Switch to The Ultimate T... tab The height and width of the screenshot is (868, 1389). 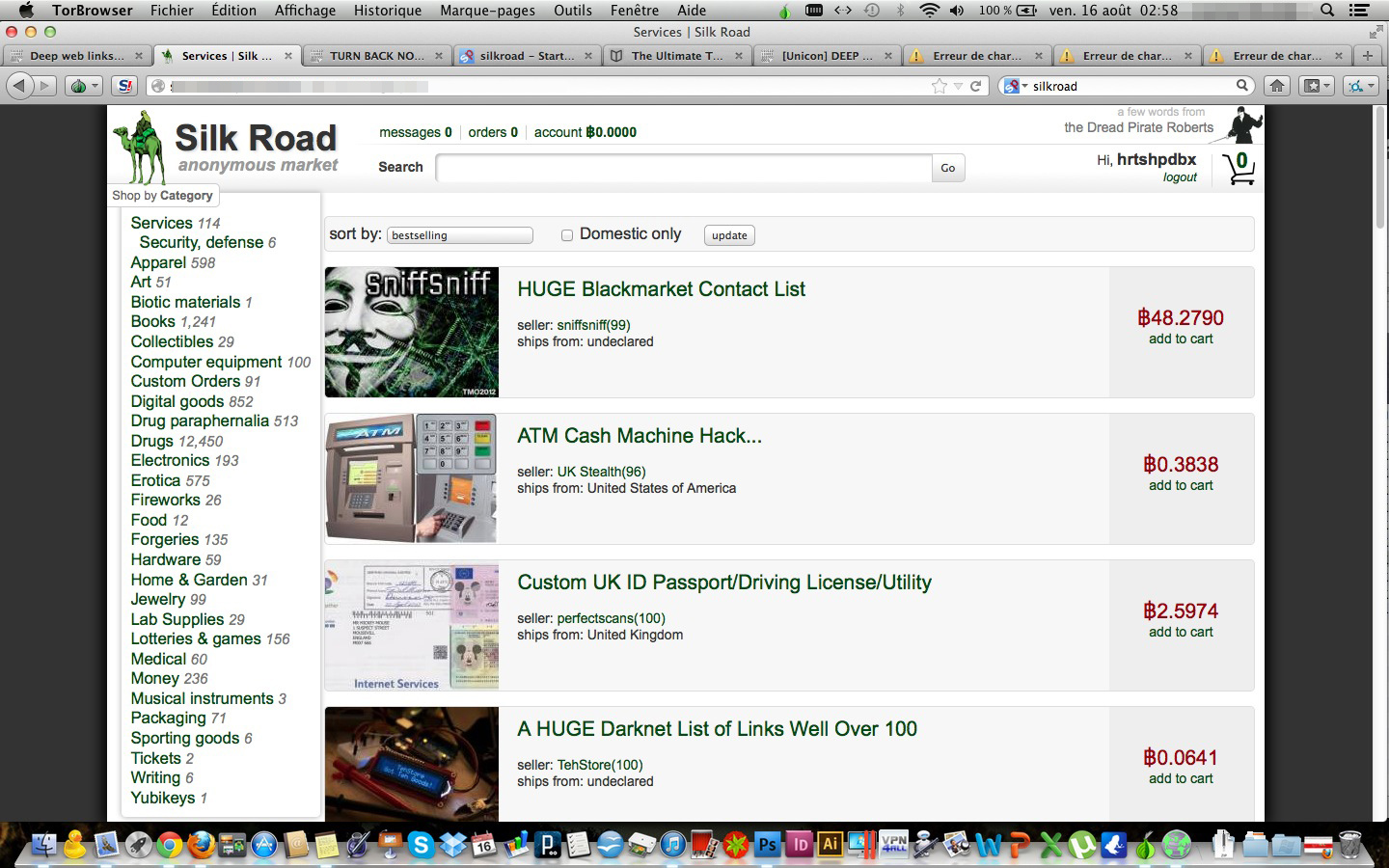coord(676,56)
